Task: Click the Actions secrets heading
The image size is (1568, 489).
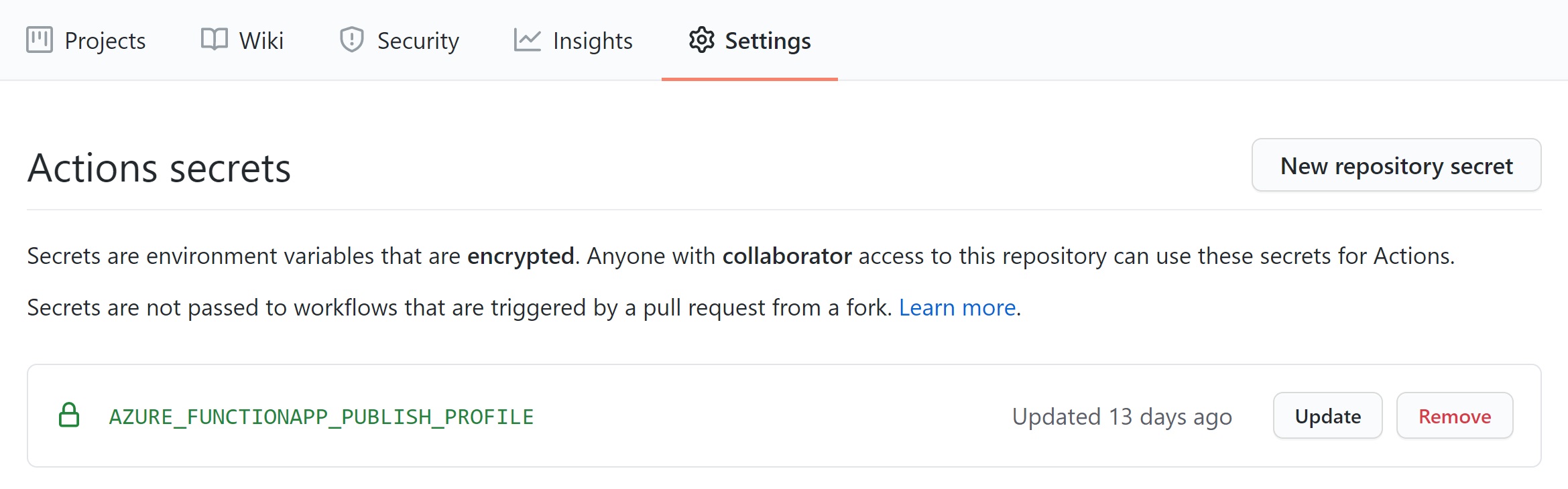Action: (159, 167)
